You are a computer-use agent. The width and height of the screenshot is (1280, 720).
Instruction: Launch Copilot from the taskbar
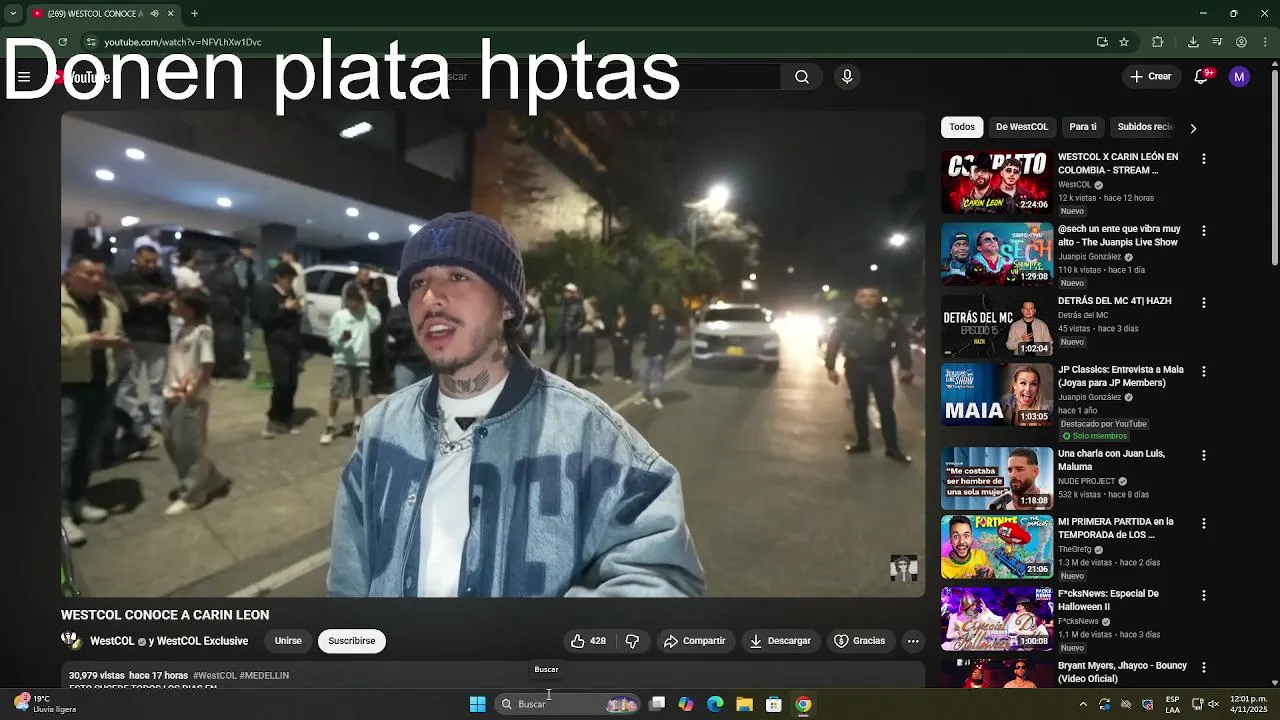coord(686,704)
